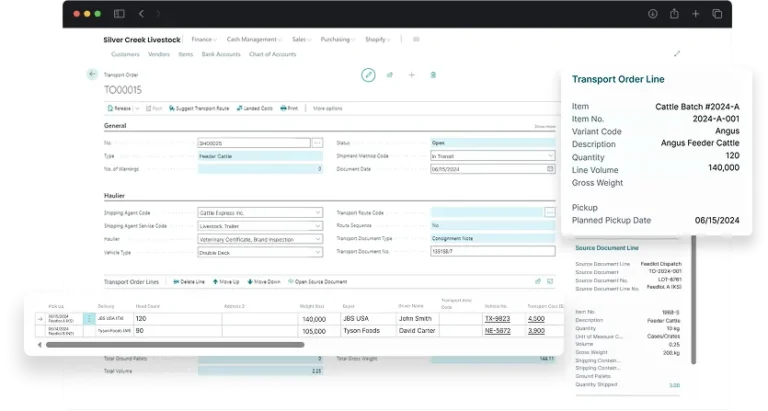Click the factbox vertical scrollbar
Screen dimensions: 768x411
[x=694, y=299]
